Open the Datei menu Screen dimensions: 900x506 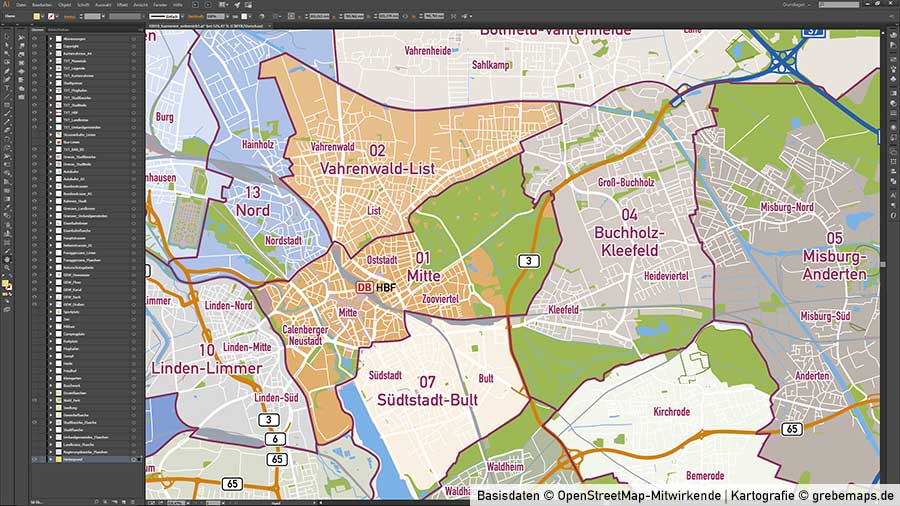(21, 5)
